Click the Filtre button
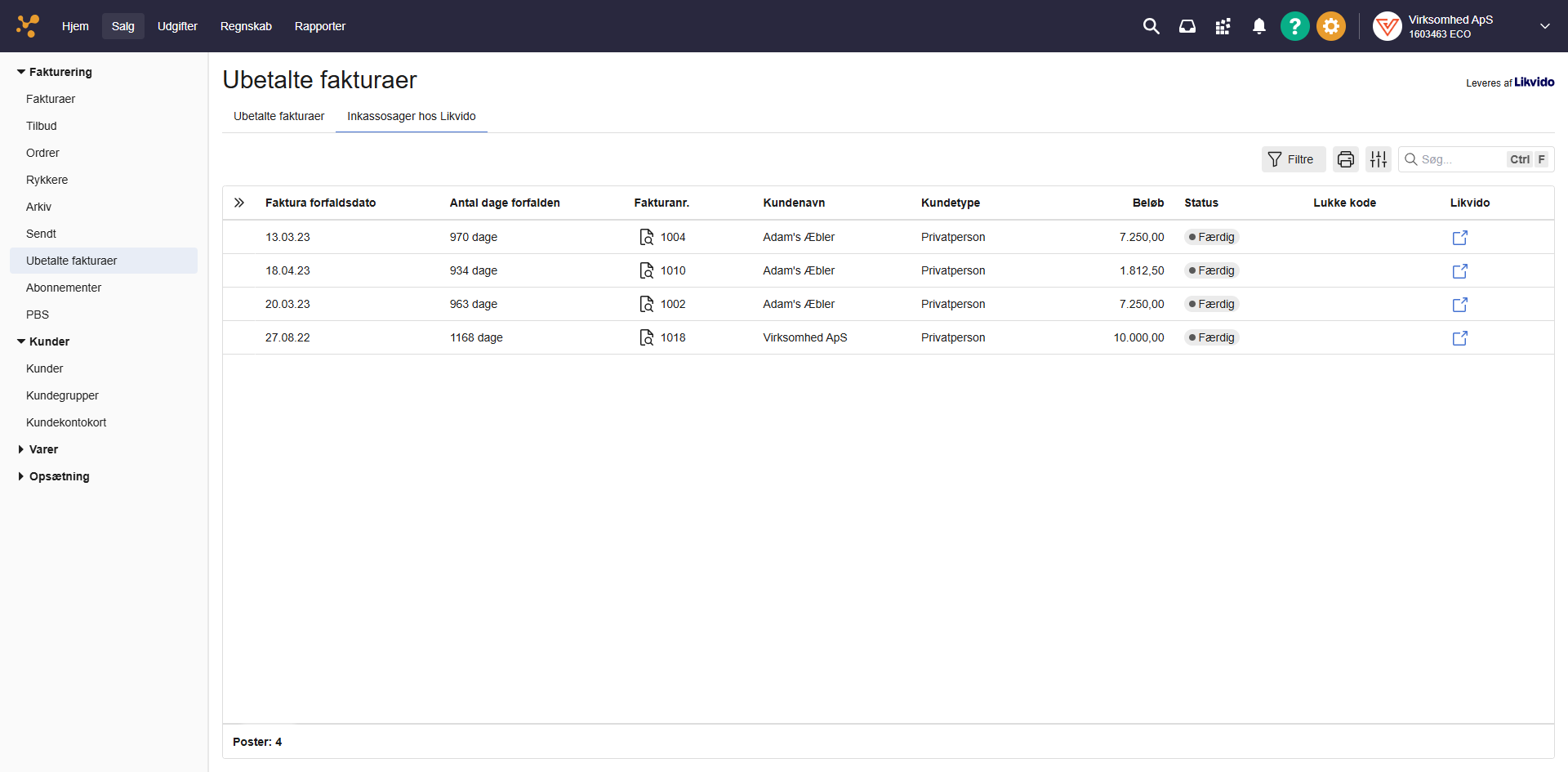1568x772 pixels. (1292, 159)
